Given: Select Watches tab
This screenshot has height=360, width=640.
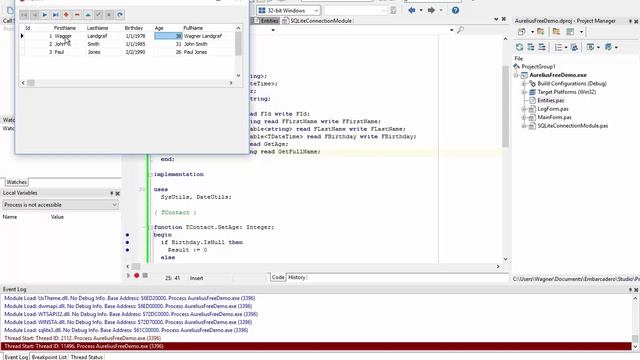Looking at the screenshot, I should 16,182.
